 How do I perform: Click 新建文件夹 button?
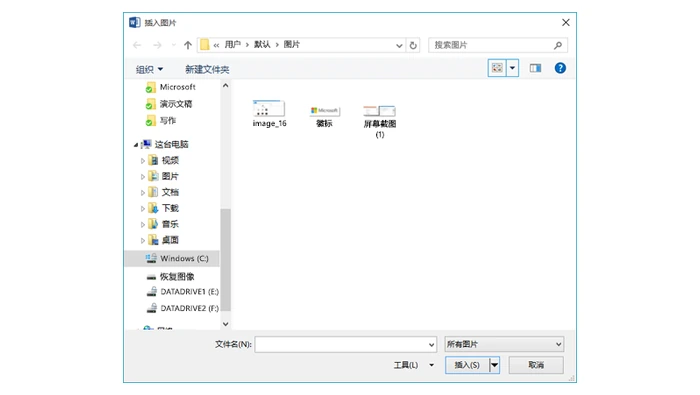click(x=207, y=70)
